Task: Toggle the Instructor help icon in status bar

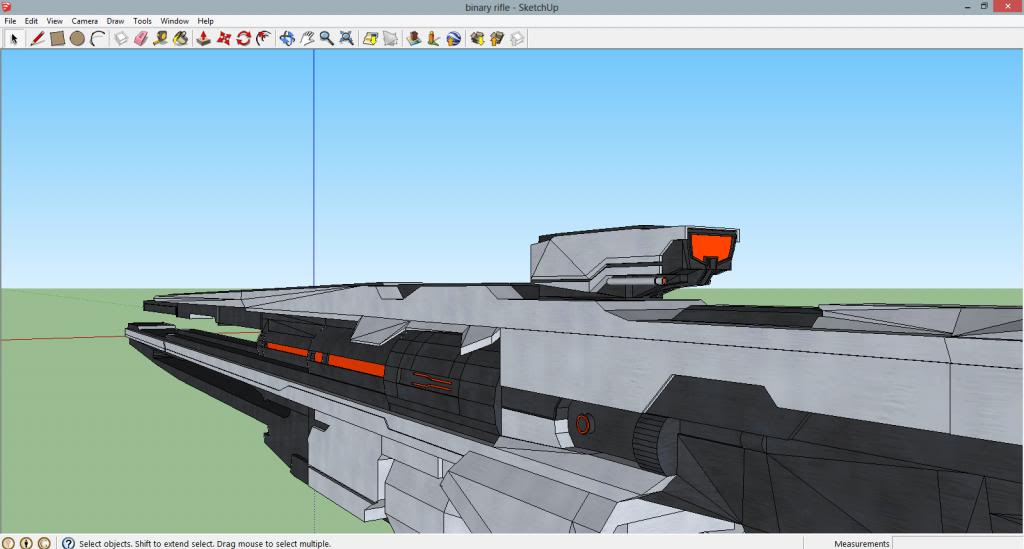Action: point(68,543)
